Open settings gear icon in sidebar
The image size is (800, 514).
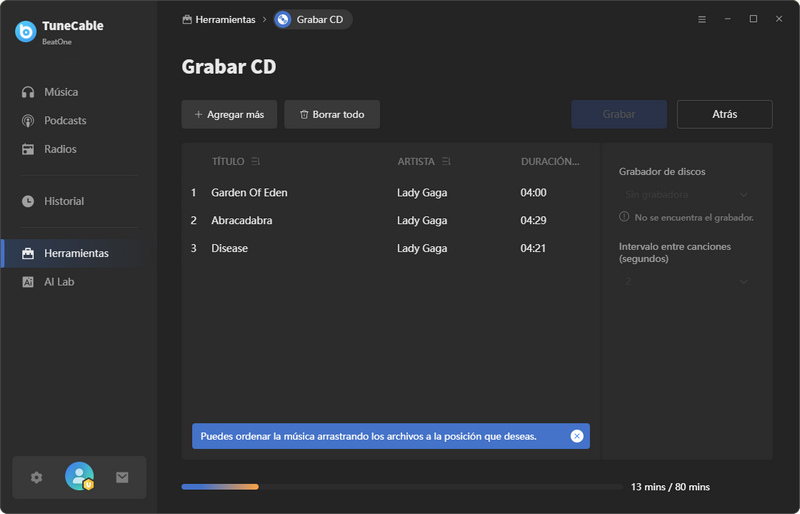click(37, 478)
